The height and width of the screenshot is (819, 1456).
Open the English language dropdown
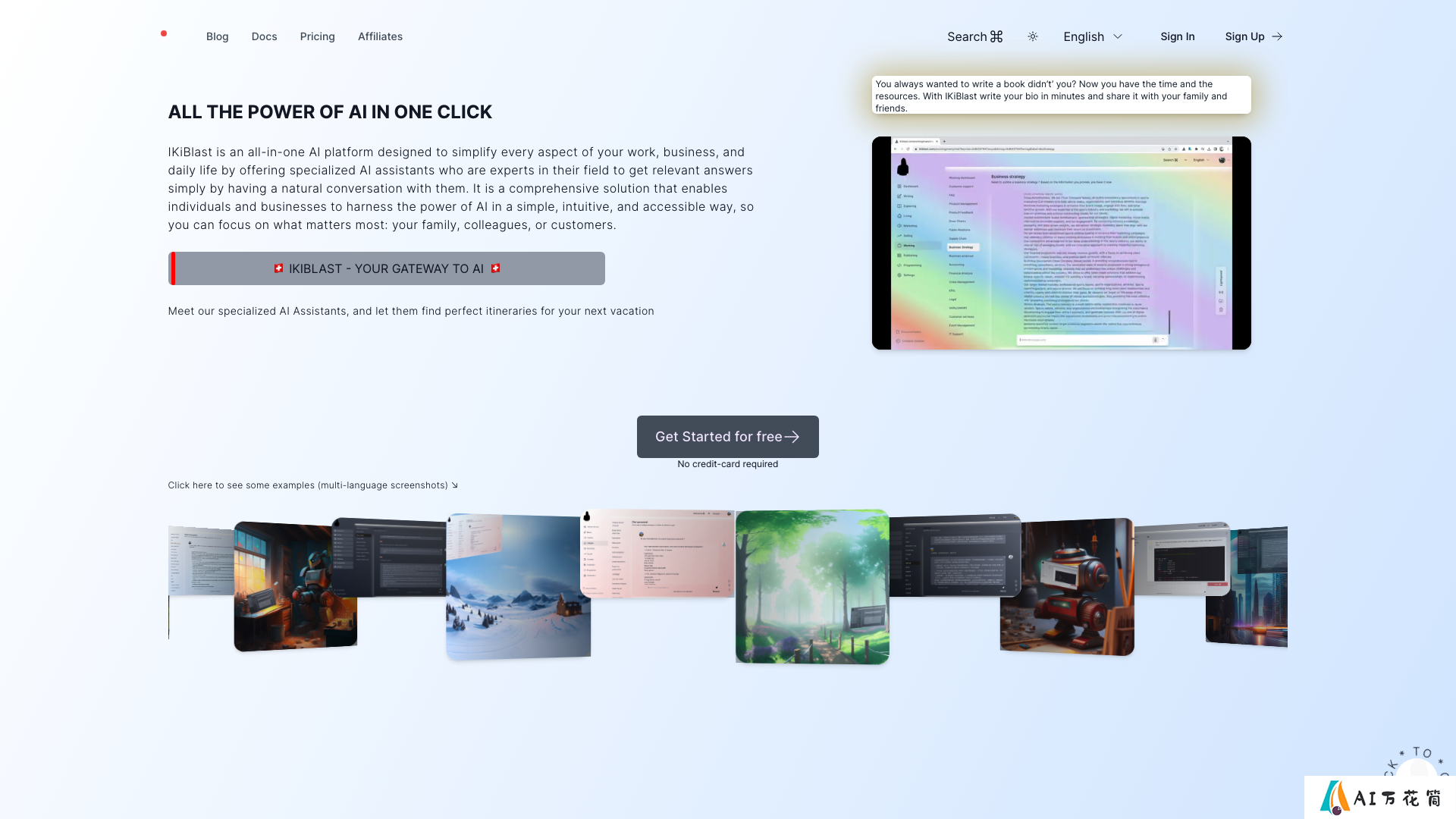coord(1093,36)
